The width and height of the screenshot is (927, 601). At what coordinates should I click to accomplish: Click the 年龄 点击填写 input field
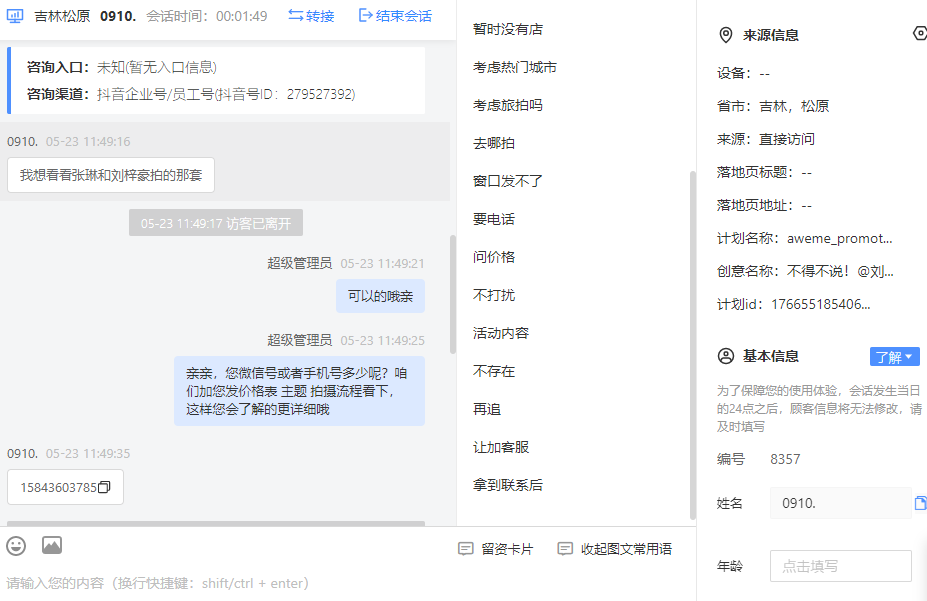coord(841,566)
